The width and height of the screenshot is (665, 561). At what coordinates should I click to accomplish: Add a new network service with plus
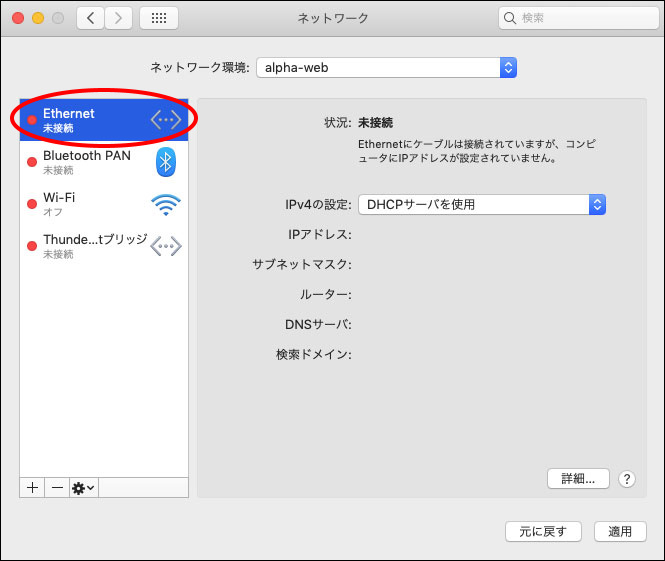point(32,488)
